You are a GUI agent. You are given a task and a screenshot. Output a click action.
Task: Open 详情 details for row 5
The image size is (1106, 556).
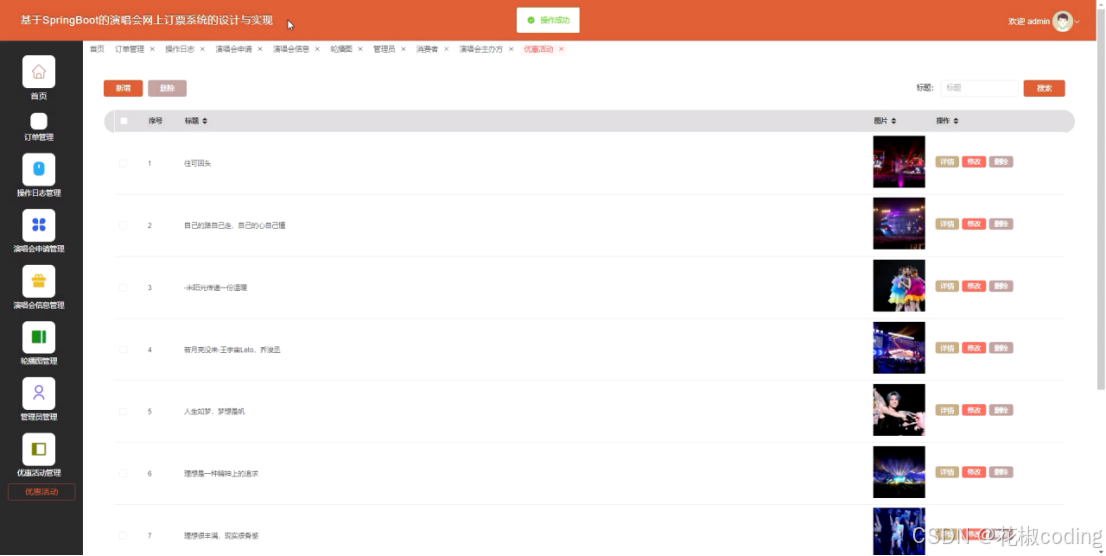tap(947, 411)
